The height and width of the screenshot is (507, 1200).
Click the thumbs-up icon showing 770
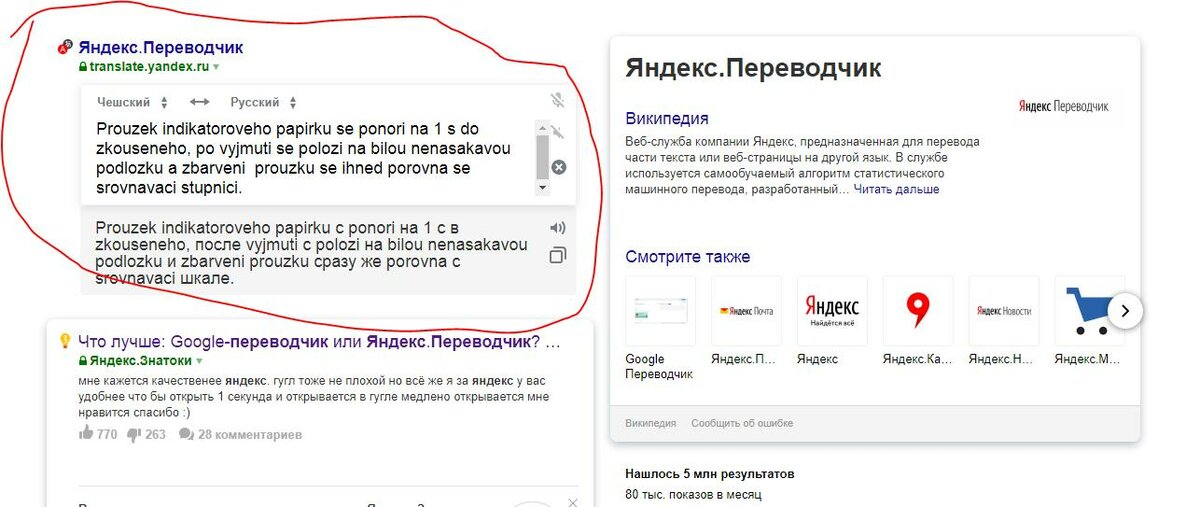[x=86, y=434]
